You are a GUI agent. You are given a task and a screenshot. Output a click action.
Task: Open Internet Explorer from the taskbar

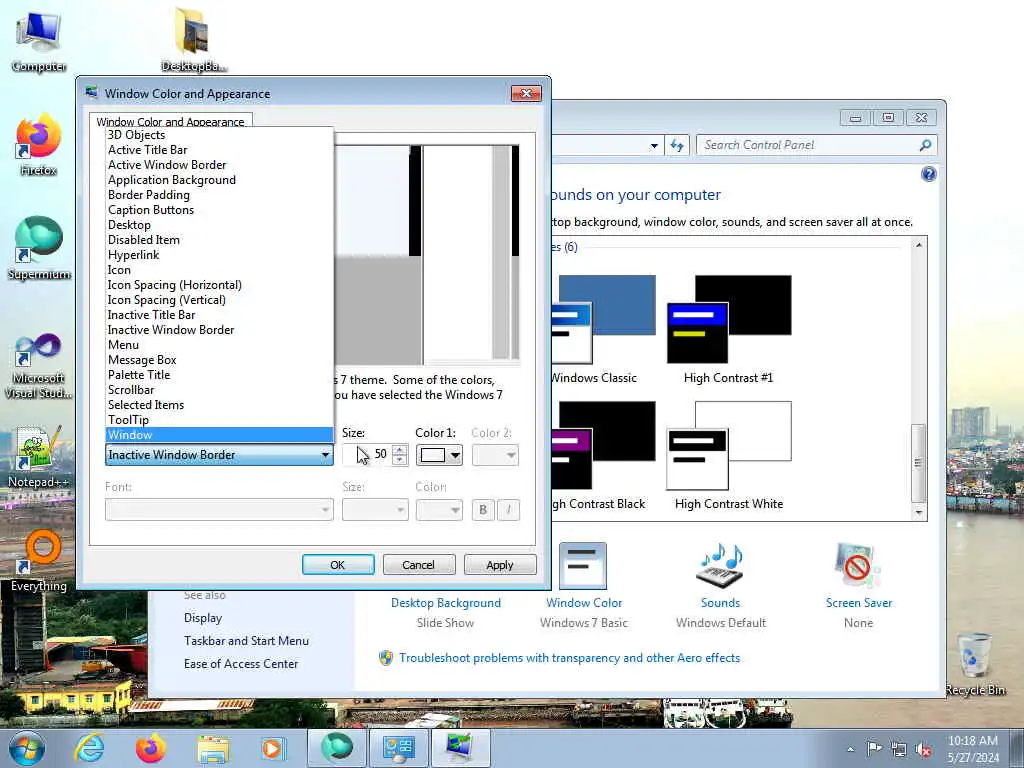coord(89,748)
